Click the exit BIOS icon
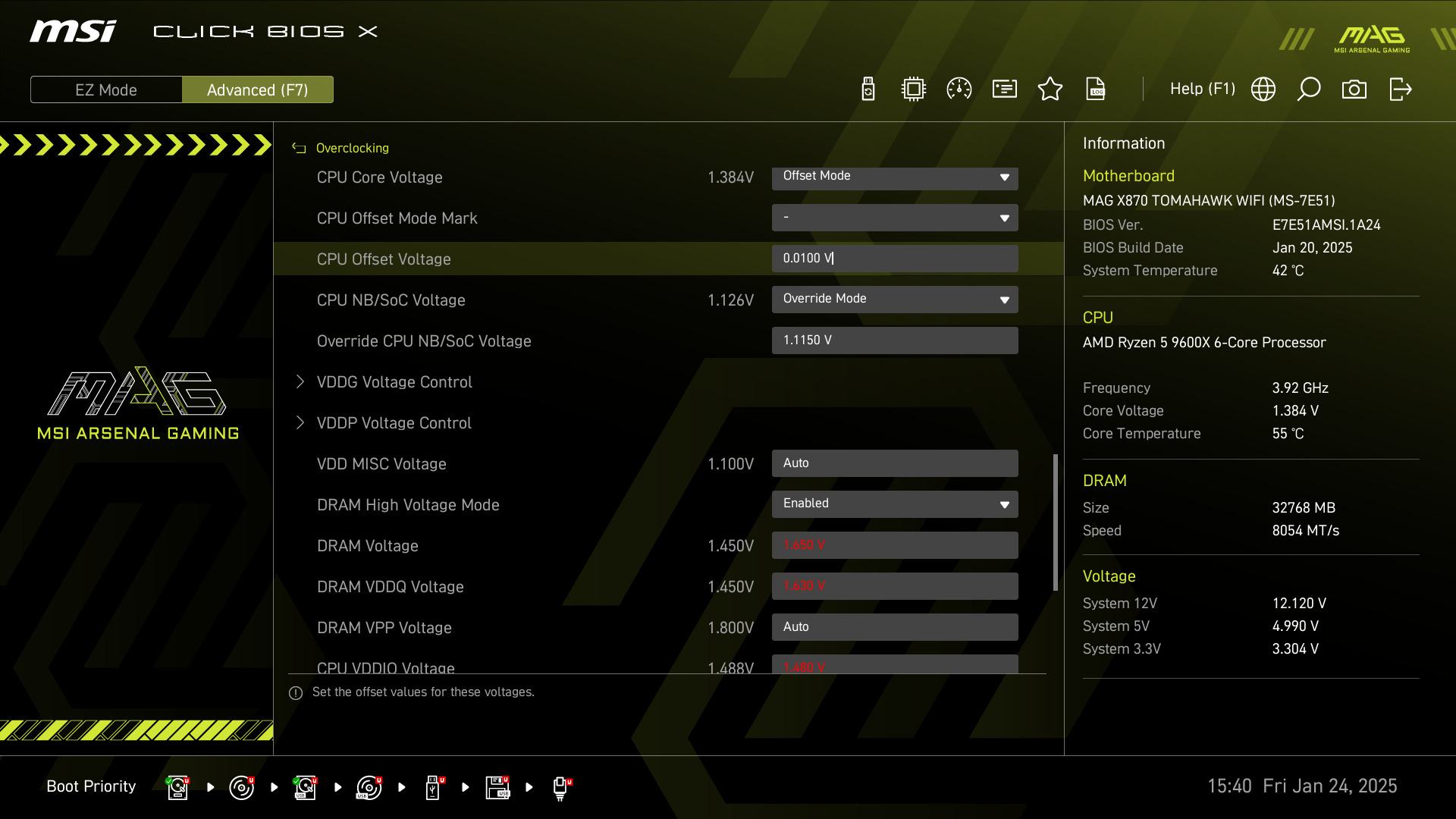 coord(1400,89)
